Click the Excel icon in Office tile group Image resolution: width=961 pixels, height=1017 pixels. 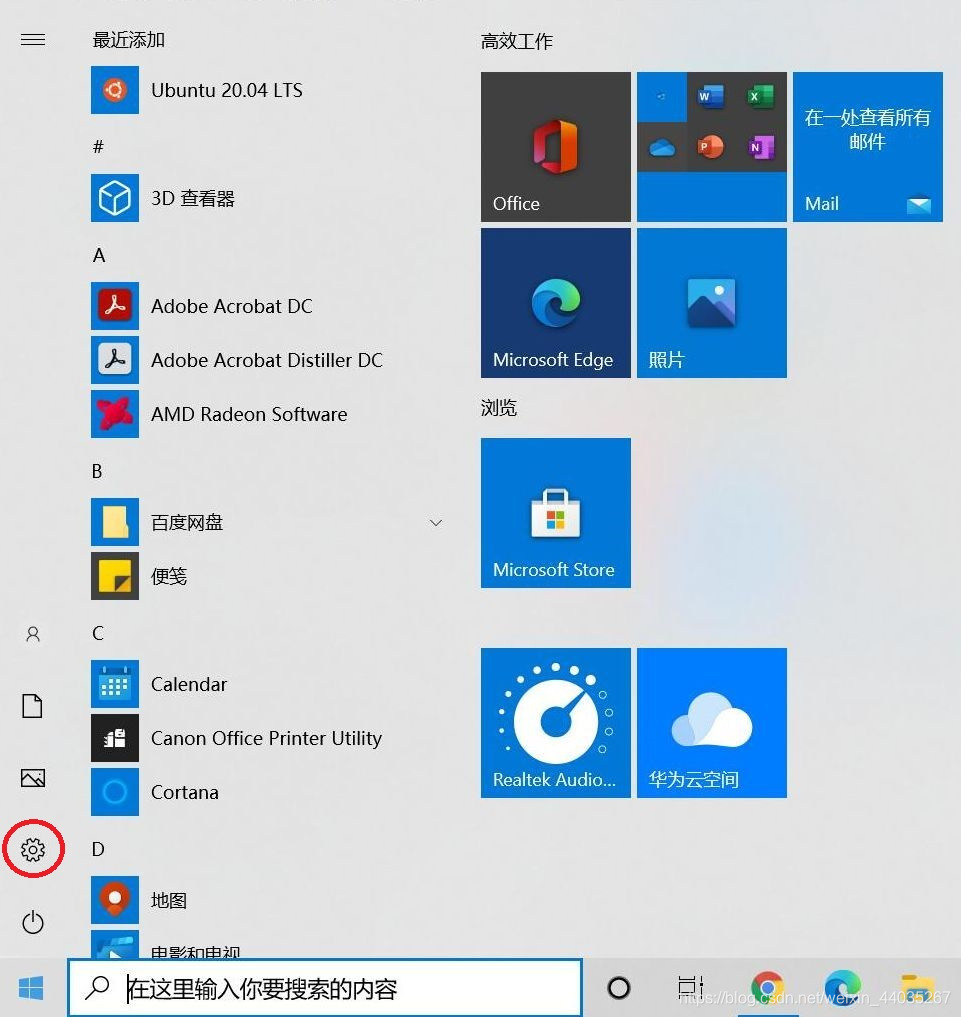tap(761, 97)
